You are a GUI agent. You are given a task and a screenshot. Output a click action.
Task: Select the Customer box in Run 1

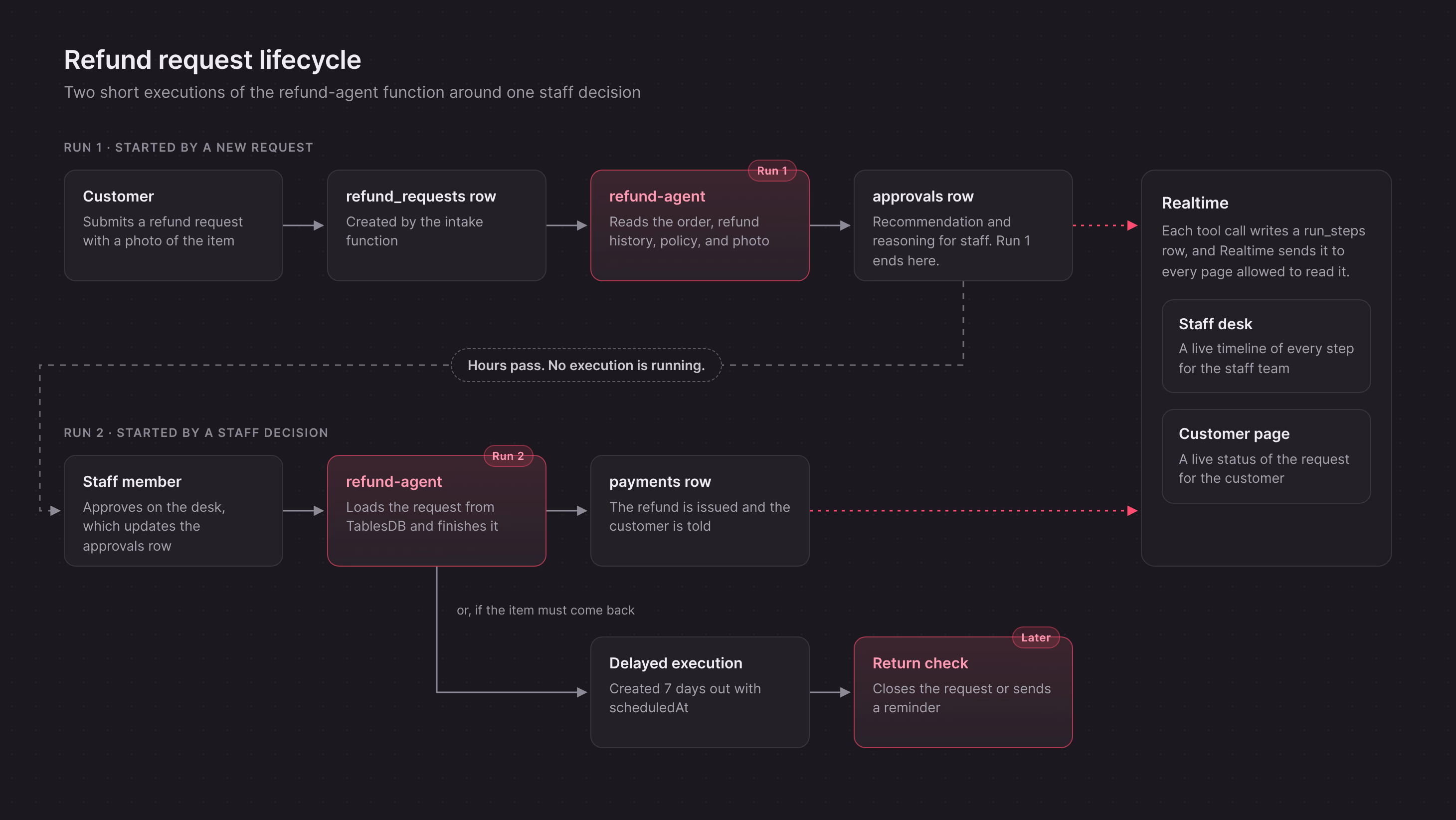pos(173,225)
